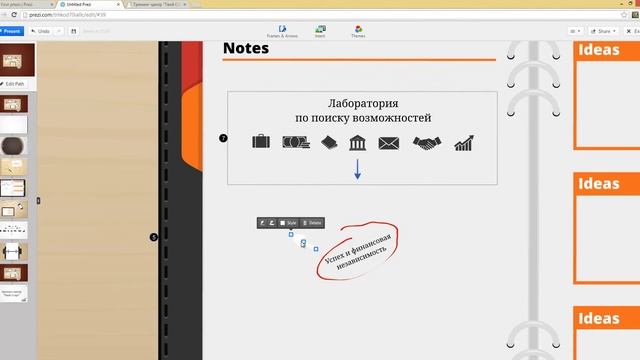Reload the page in the browser
Viewport: 640px width, 360px height.
point(14,15)
